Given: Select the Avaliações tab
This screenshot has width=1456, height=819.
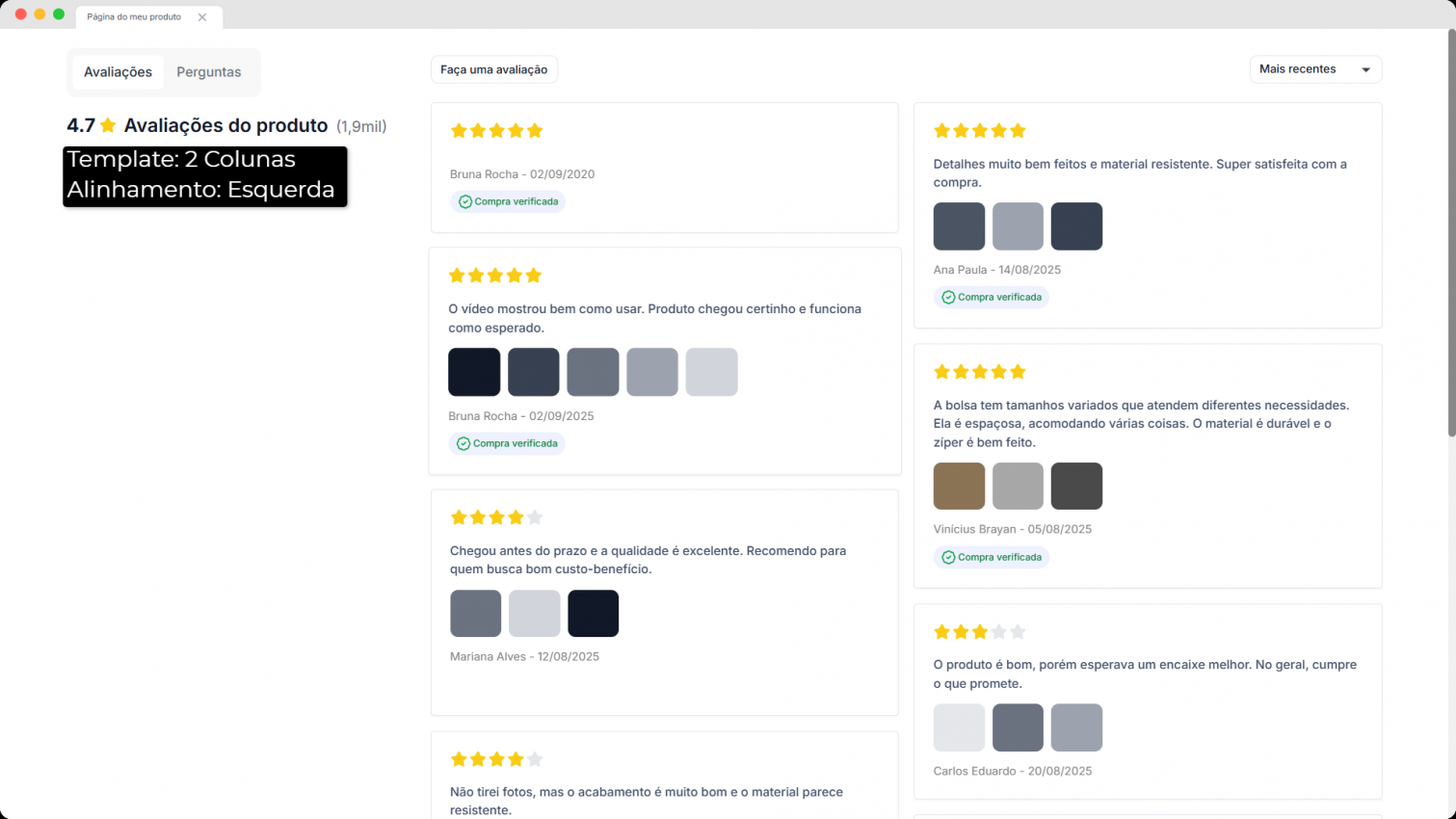Looking at the screenshot, I should coord(118,72).
